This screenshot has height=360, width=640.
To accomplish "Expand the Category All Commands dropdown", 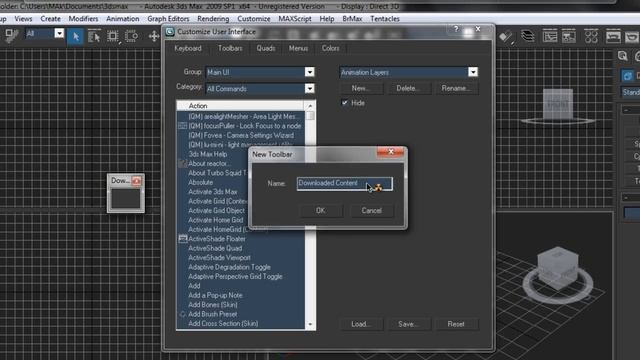I will pyautogui.click(x=309, y=89).
